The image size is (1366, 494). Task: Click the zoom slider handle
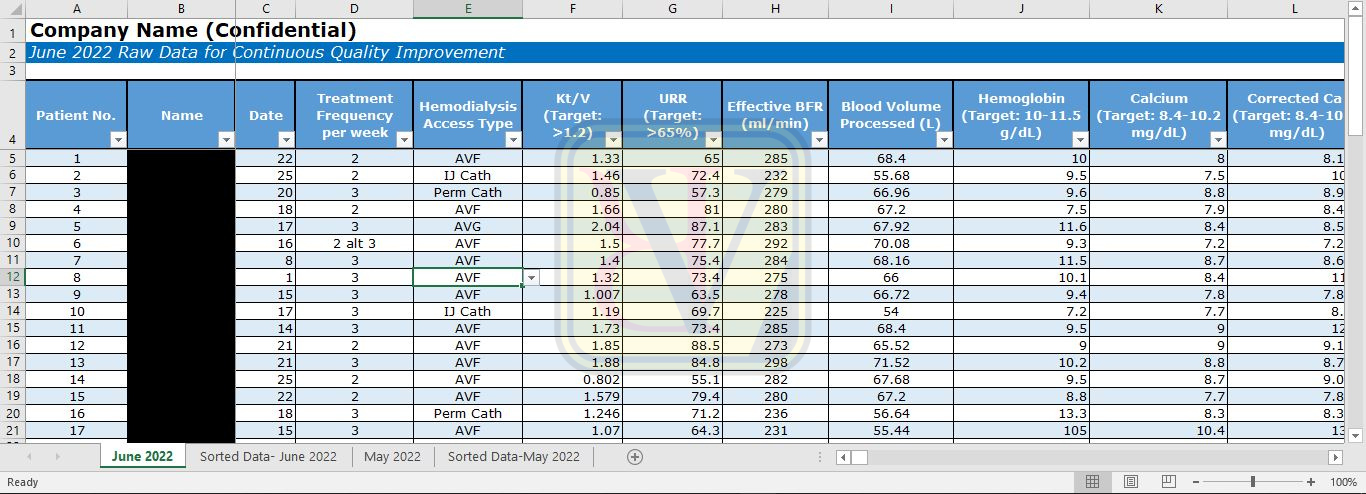pos(1253,482)
